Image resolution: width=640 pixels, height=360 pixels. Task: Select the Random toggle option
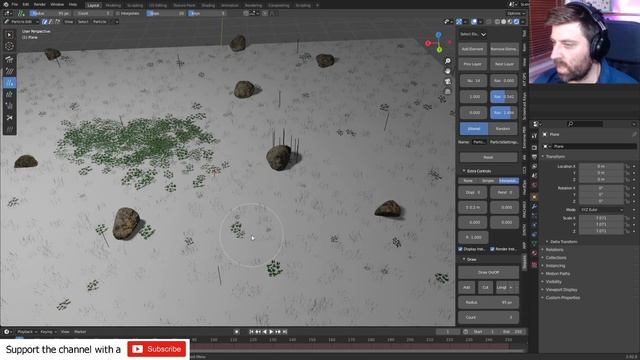503,129
